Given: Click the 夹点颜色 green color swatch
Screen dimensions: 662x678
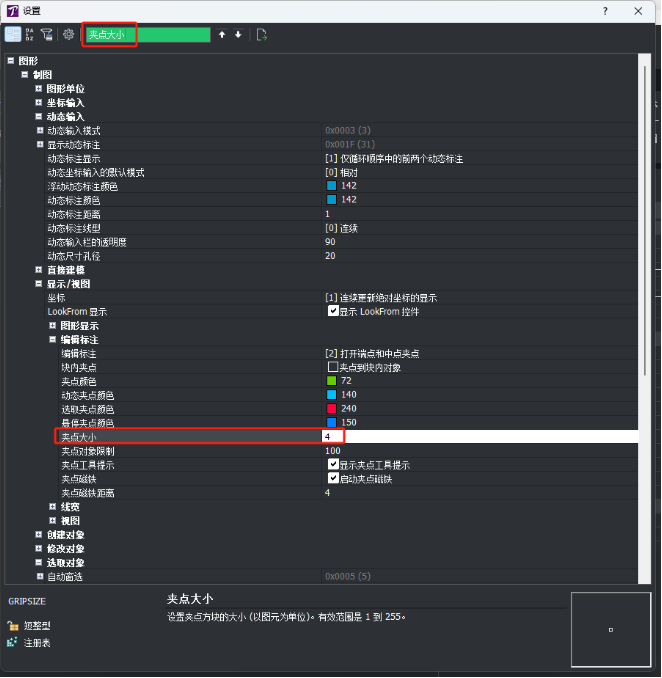Looking at the screenshot, I should pos(331,381).
